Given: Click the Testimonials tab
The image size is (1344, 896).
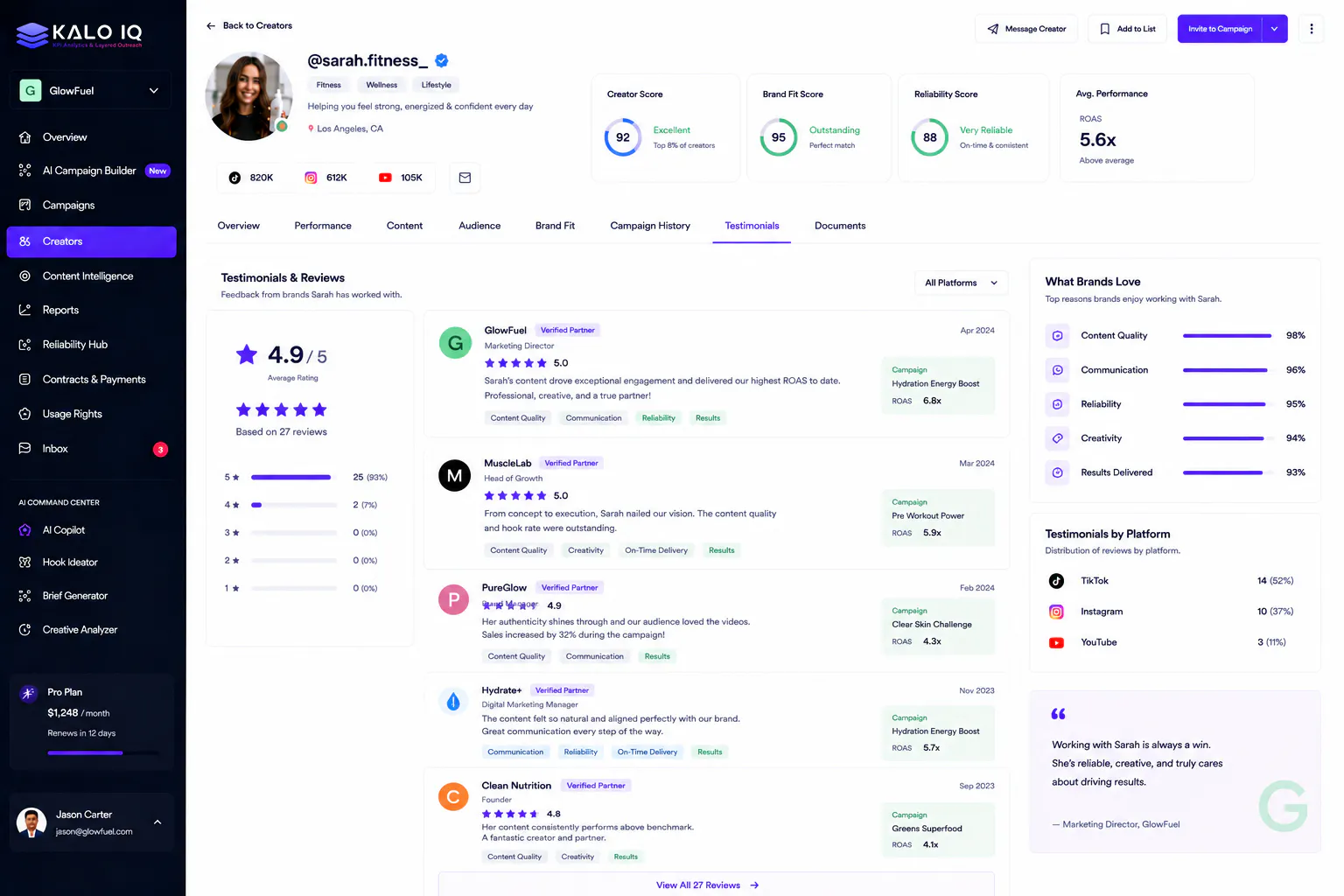Looking at the screenshot, I should coord(752,226).
